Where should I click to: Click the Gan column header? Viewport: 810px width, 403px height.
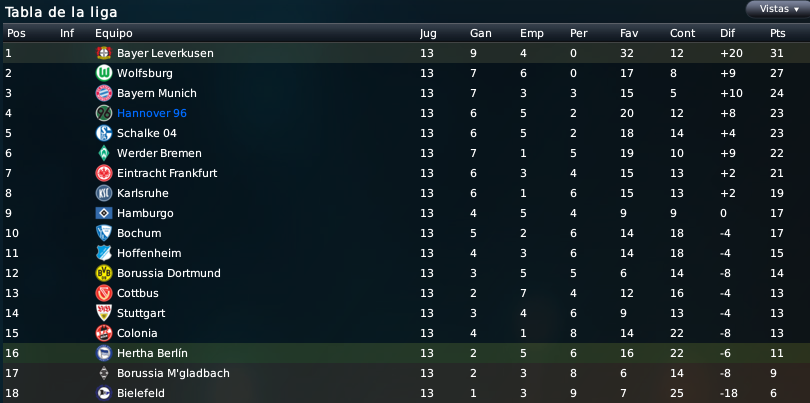480,34
